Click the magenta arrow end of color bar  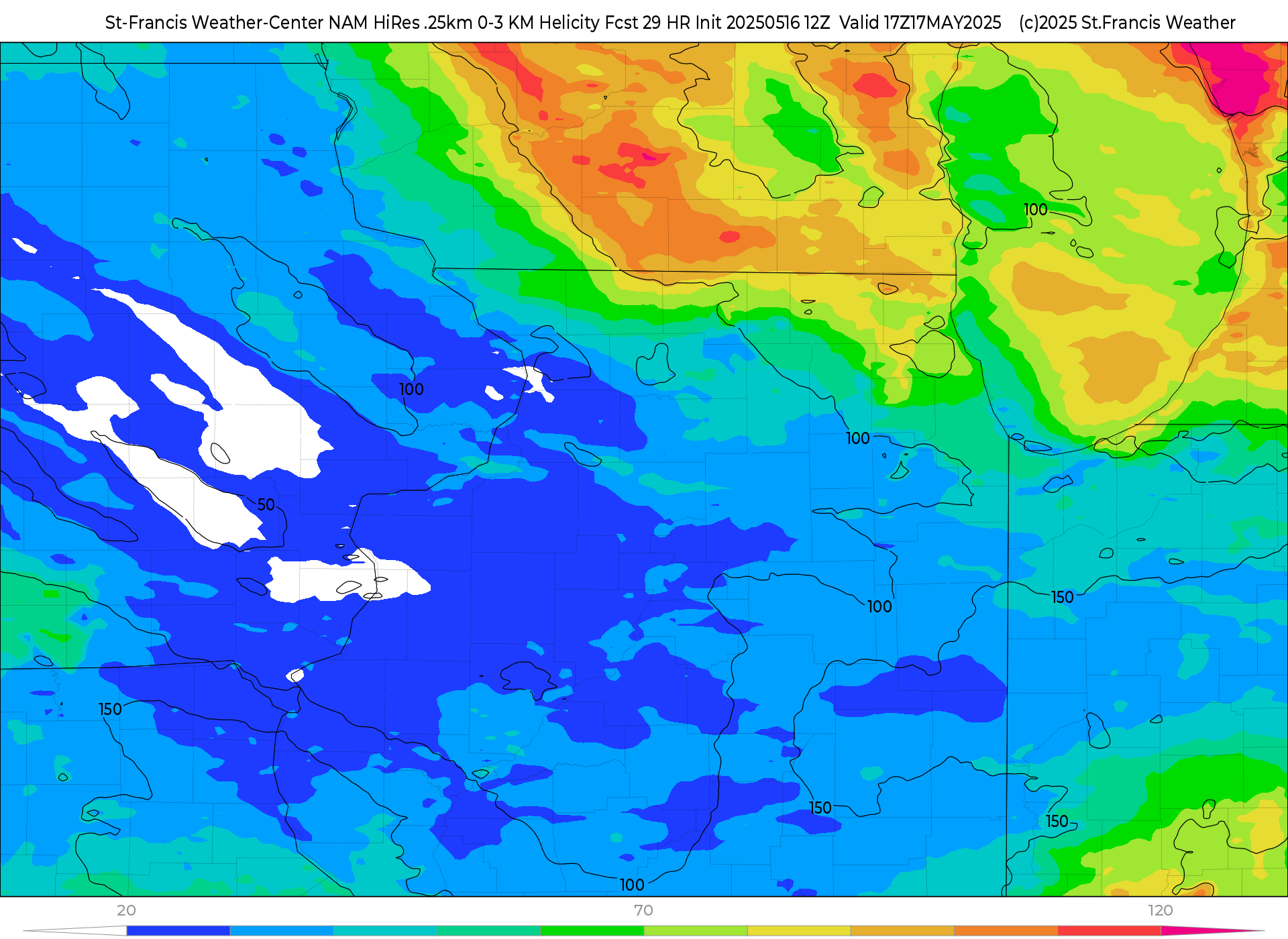click(x=1213, y=931)
